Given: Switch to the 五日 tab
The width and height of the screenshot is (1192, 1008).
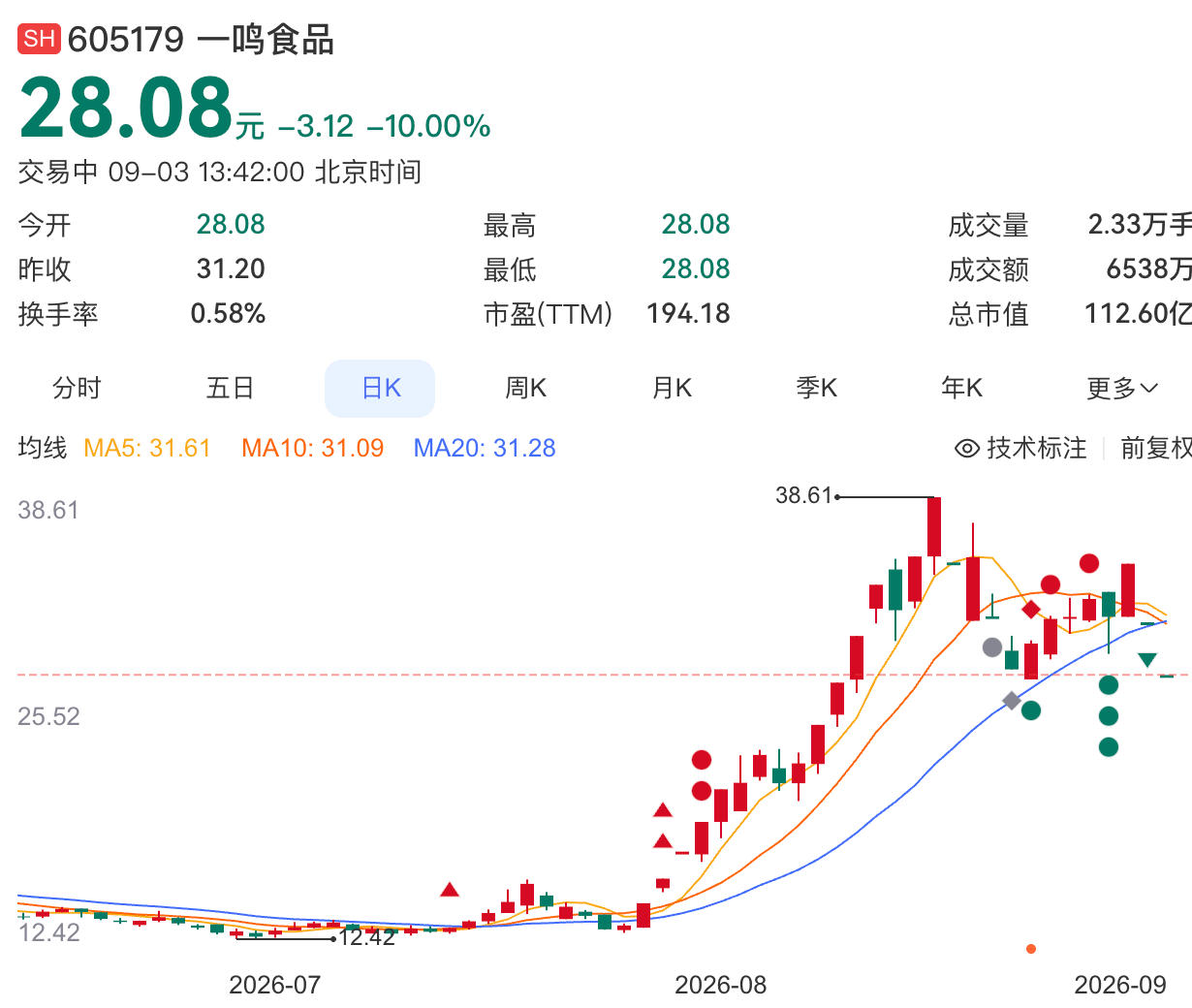Looking at the screenshot, I should tap(230, 389).
